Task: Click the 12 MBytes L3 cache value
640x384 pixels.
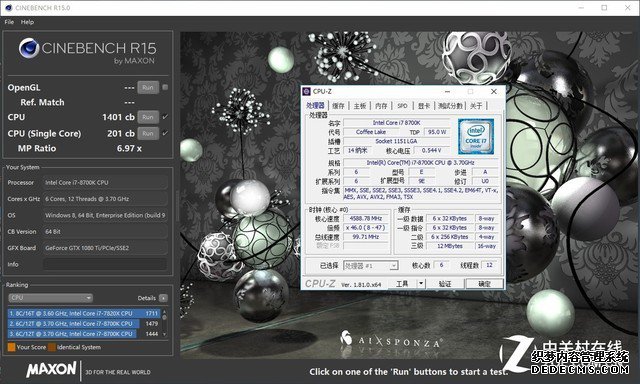Action: [450, 246]
